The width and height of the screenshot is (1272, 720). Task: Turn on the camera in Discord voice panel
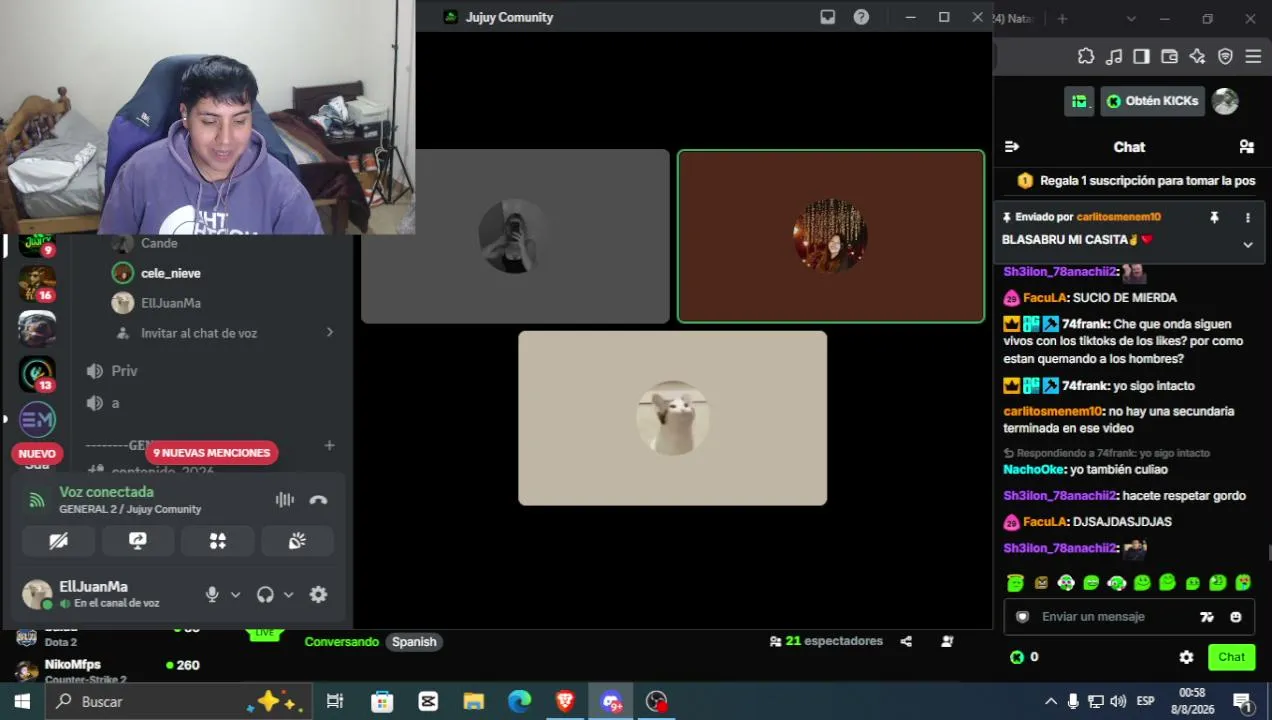[x=59, y=541]
